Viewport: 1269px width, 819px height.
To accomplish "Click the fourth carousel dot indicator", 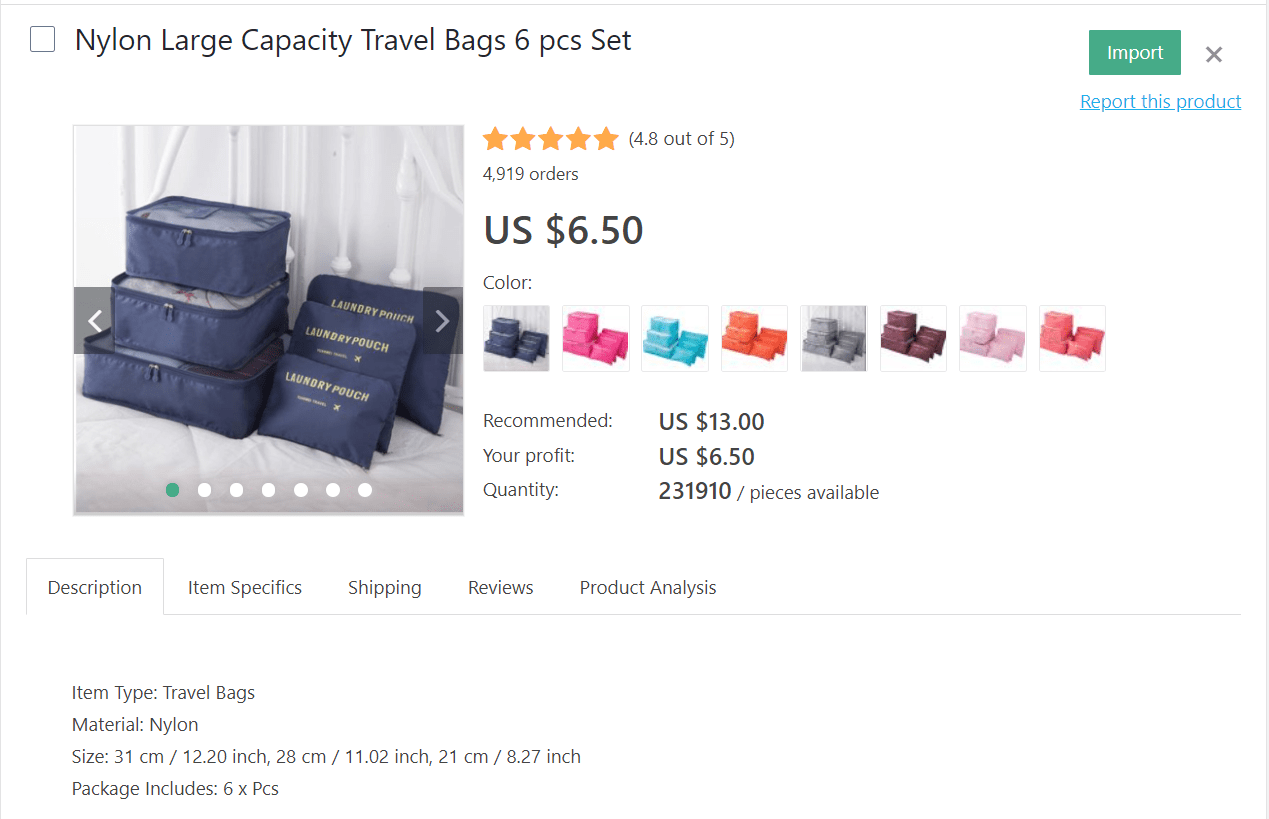I will [x=268, y=490].
